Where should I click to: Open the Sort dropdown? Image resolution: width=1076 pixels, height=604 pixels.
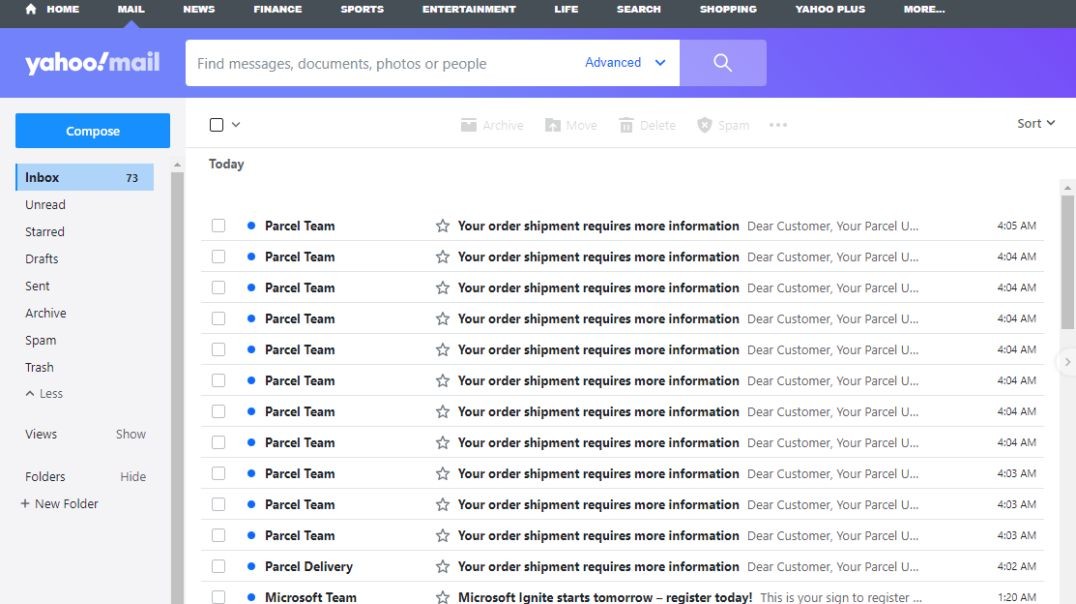point(1035,123)
